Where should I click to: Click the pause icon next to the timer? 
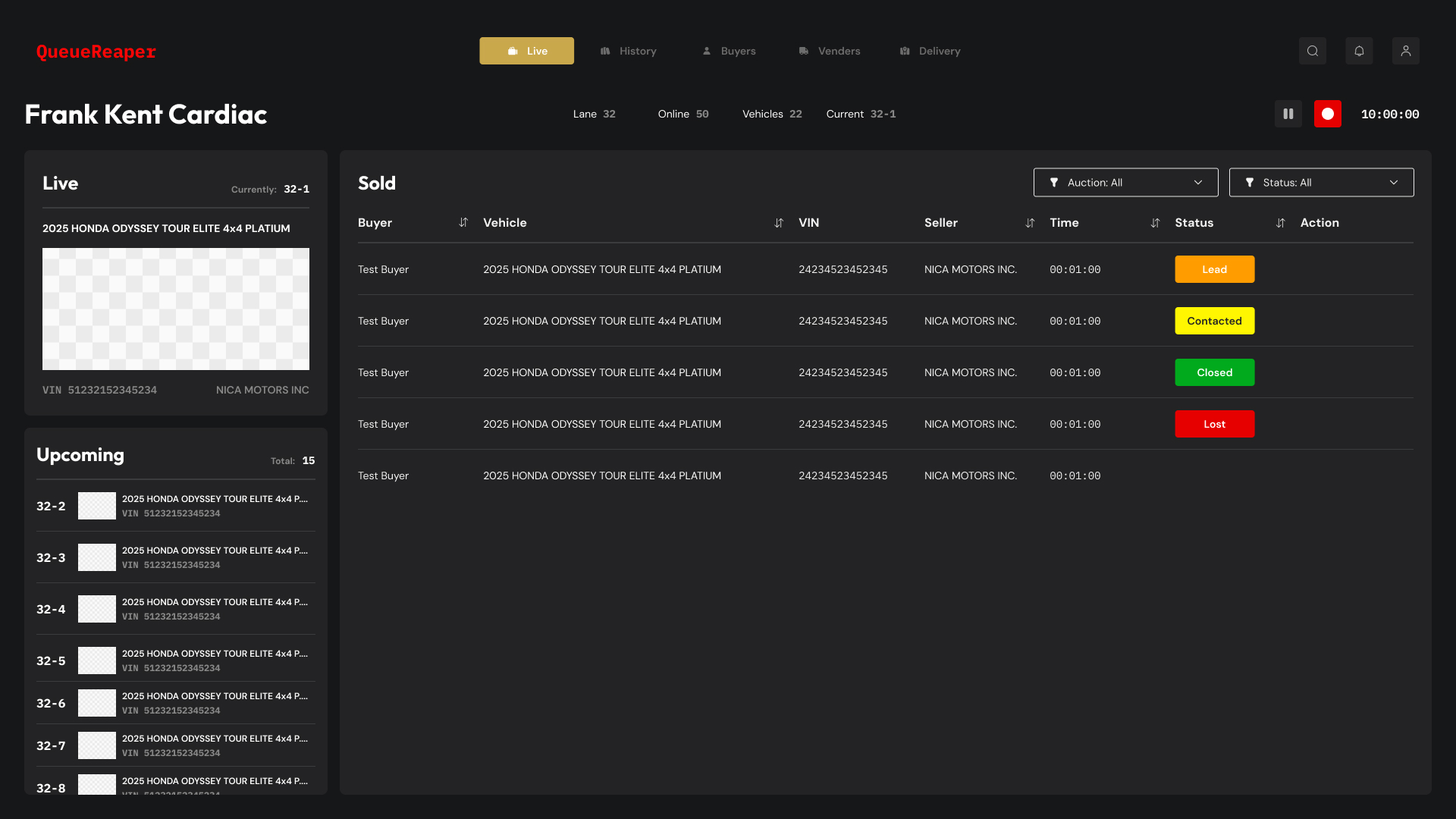(1288, 114)
